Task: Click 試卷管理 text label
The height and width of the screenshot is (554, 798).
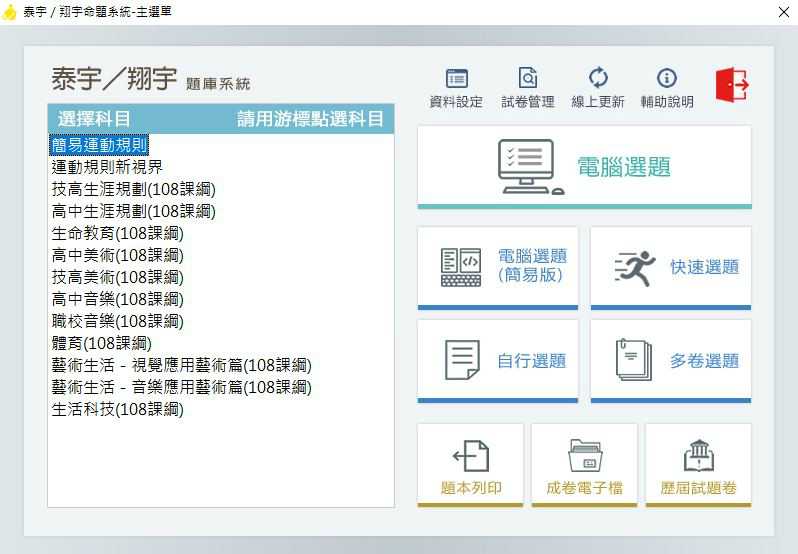Action: (528, 102)
